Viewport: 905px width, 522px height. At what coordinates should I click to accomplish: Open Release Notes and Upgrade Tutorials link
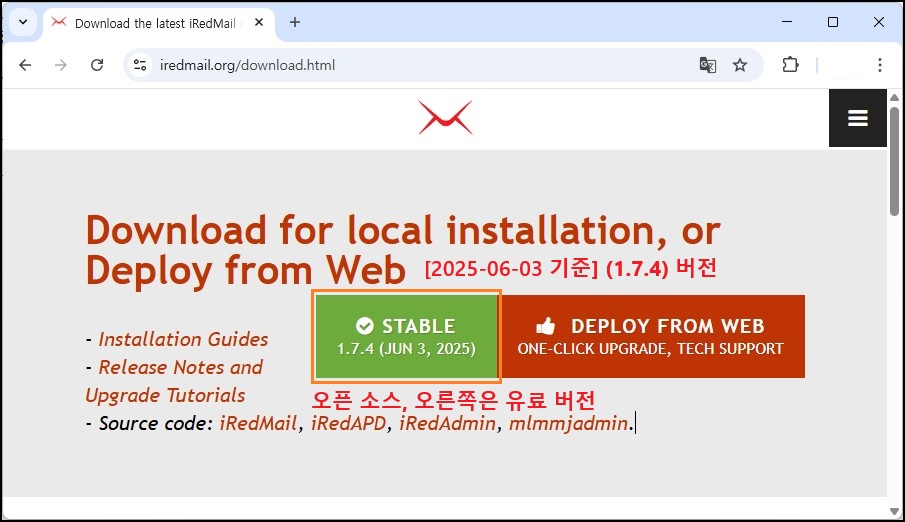point(174,381)
